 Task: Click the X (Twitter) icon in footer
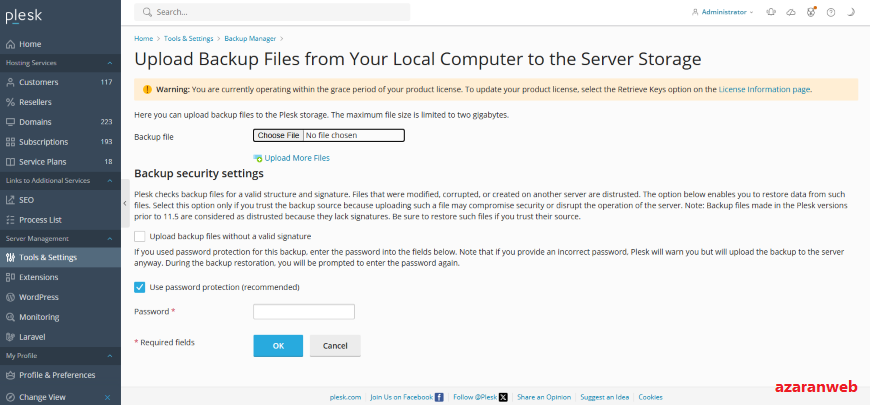coord(503,397)
